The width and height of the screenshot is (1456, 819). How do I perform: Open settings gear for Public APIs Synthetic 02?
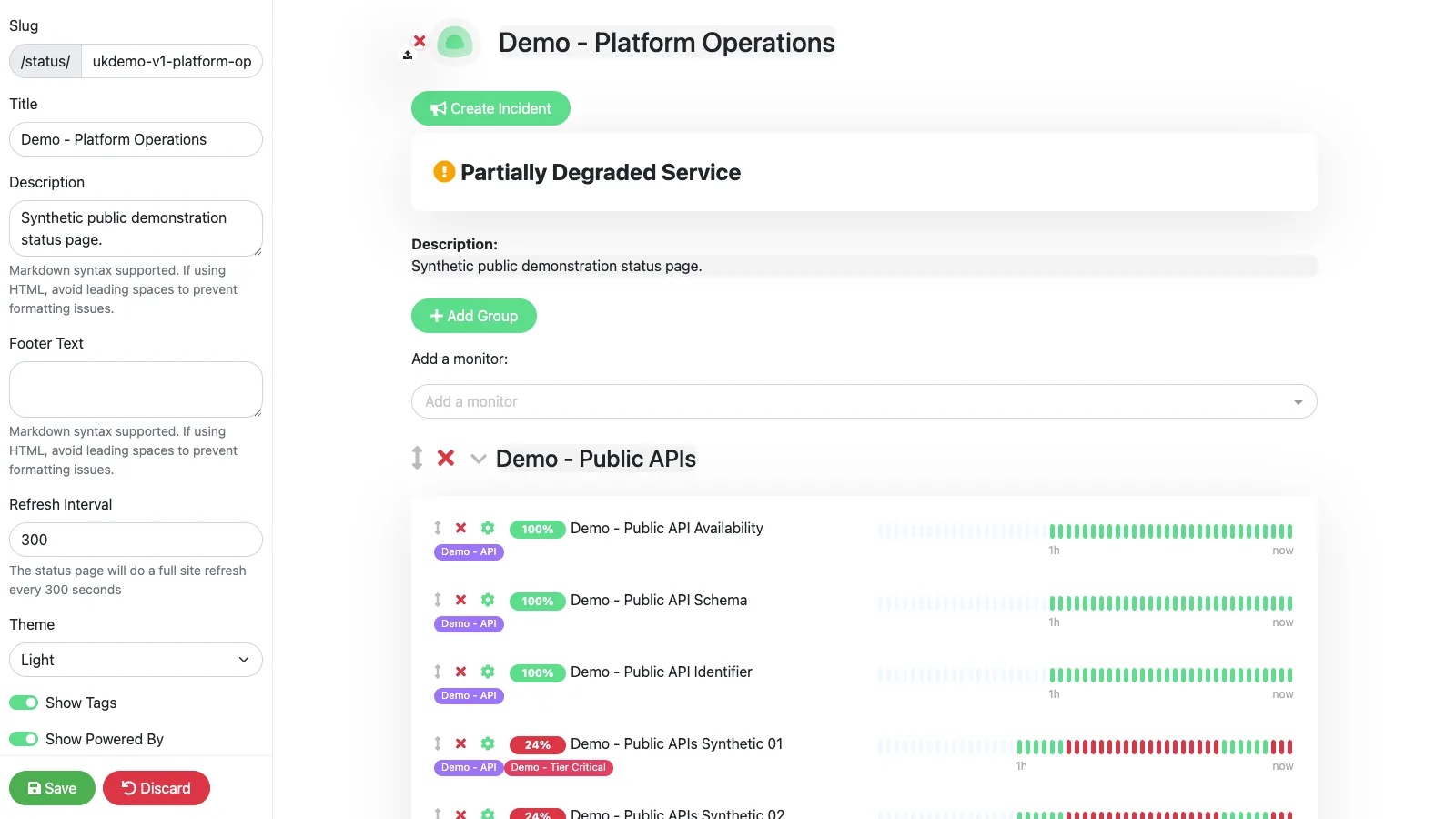pos(488,814)
